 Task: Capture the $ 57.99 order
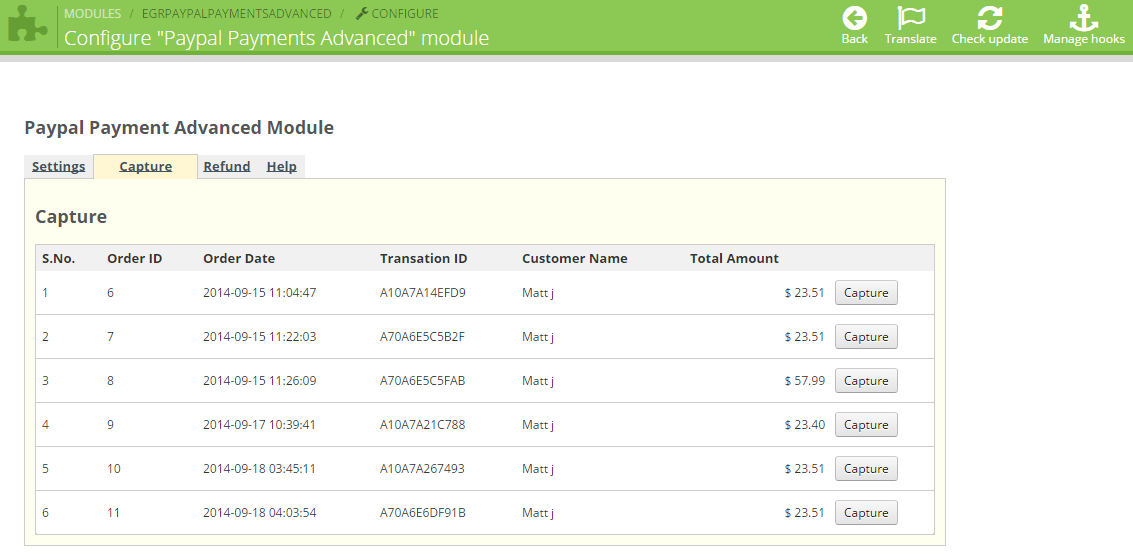pyautogui.click(x=866, y=381)
